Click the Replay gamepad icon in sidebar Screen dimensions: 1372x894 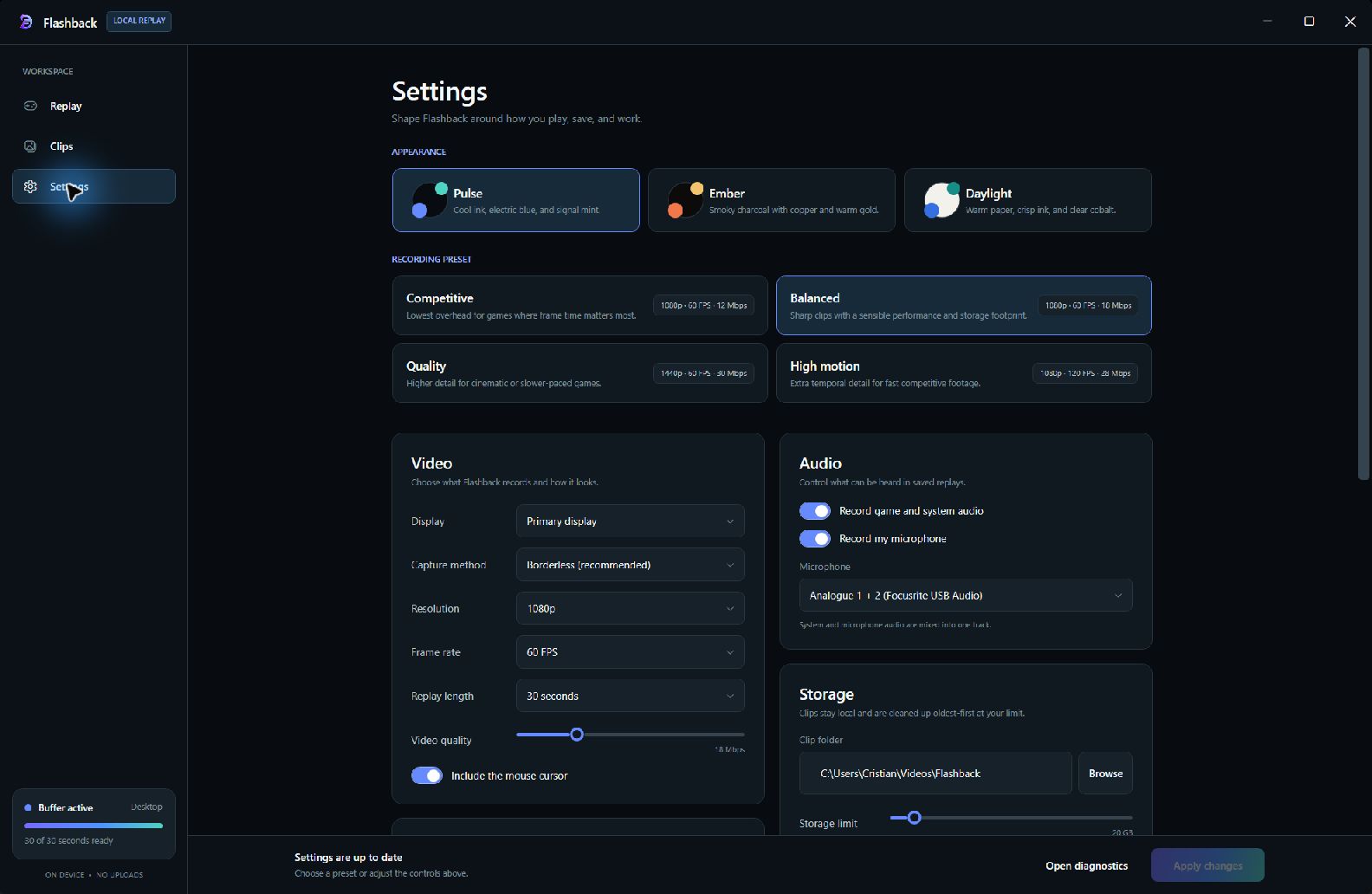(30, 106)
